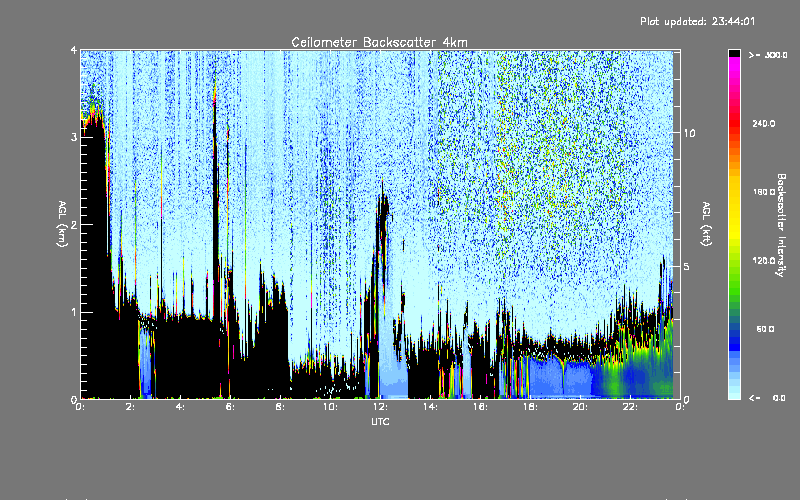Image resolution: width=800 pixels, height=500 pixels.
Task: Click the '10' tick on the kft axis
Action: coord(689,133)
